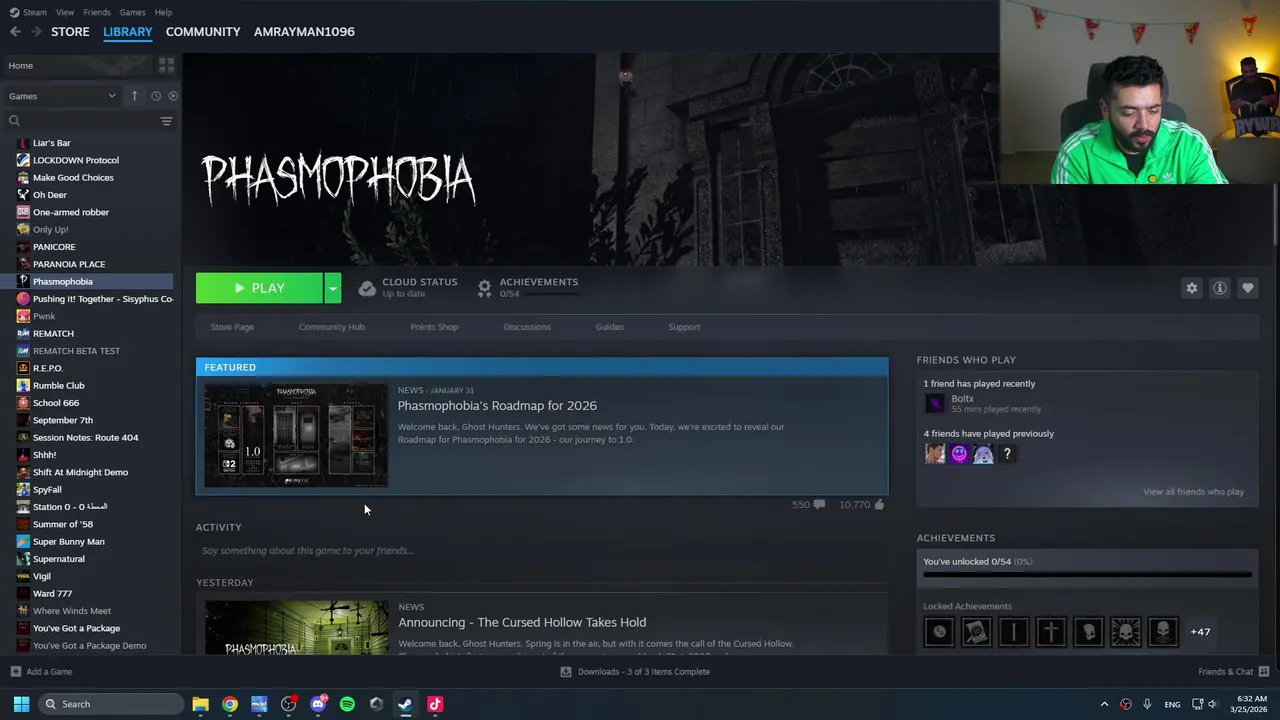1280x720 pixels.
Task: Add Phasmophobia to favorites heart
Action: pos(1247,288)
